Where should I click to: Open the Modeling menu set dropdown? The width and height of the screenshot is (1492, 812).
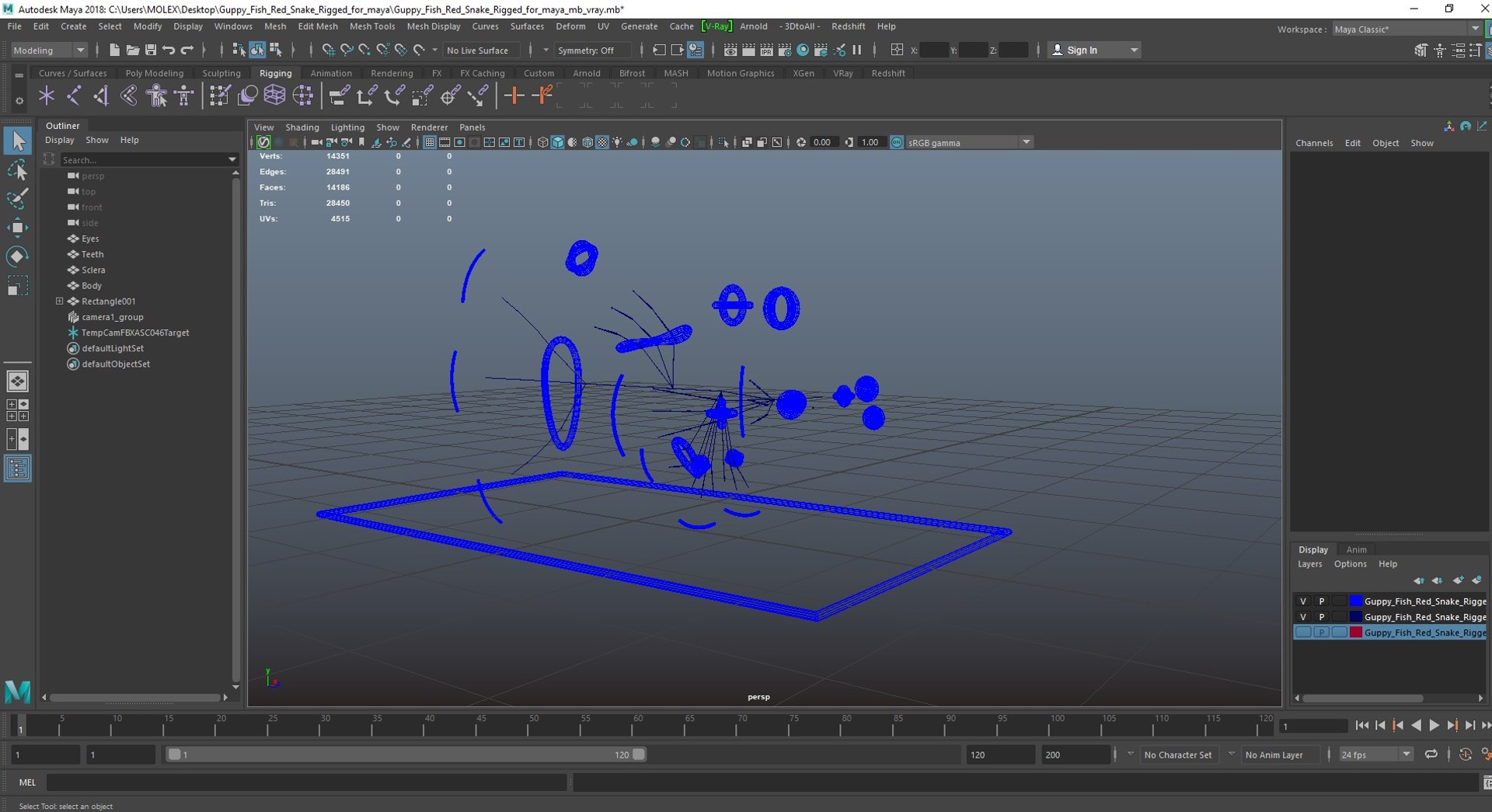click(x=49, y=50)
